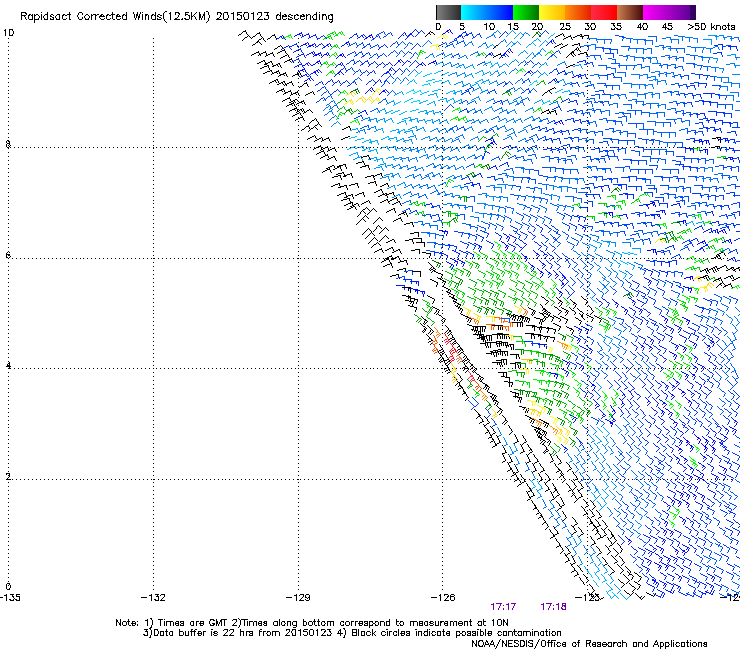Click the '-126' longitude axis label
The height and width of the screenshot is (650, 740).
[443, 598]
